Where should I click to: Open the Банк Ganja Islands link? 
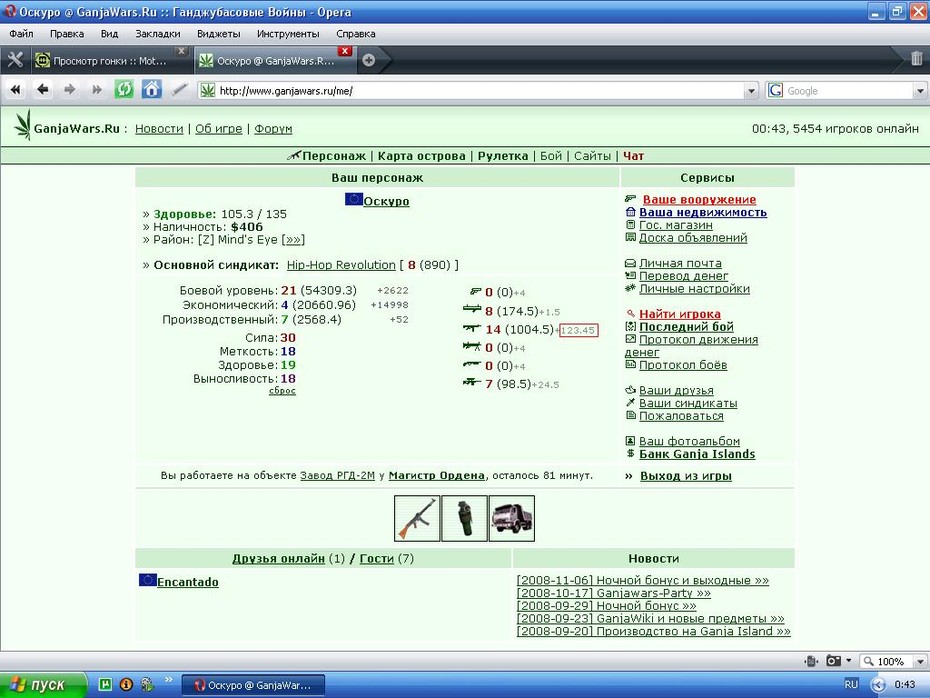[697, 454]
